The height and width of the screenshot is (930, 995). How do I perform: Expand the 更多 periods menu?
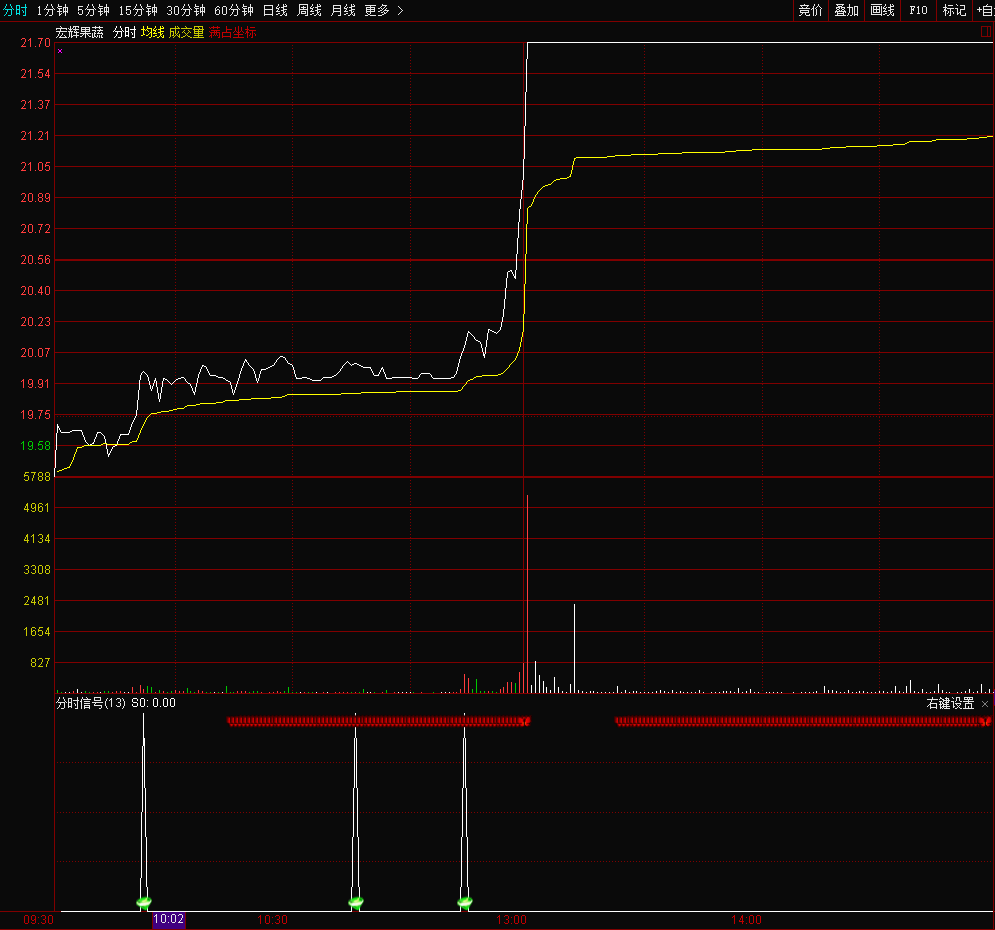(x=377, y=10)
